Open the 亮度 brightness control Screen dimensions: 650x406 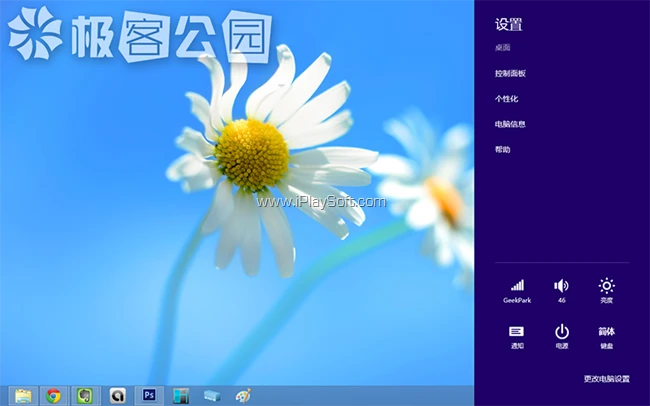coord(606,291)
